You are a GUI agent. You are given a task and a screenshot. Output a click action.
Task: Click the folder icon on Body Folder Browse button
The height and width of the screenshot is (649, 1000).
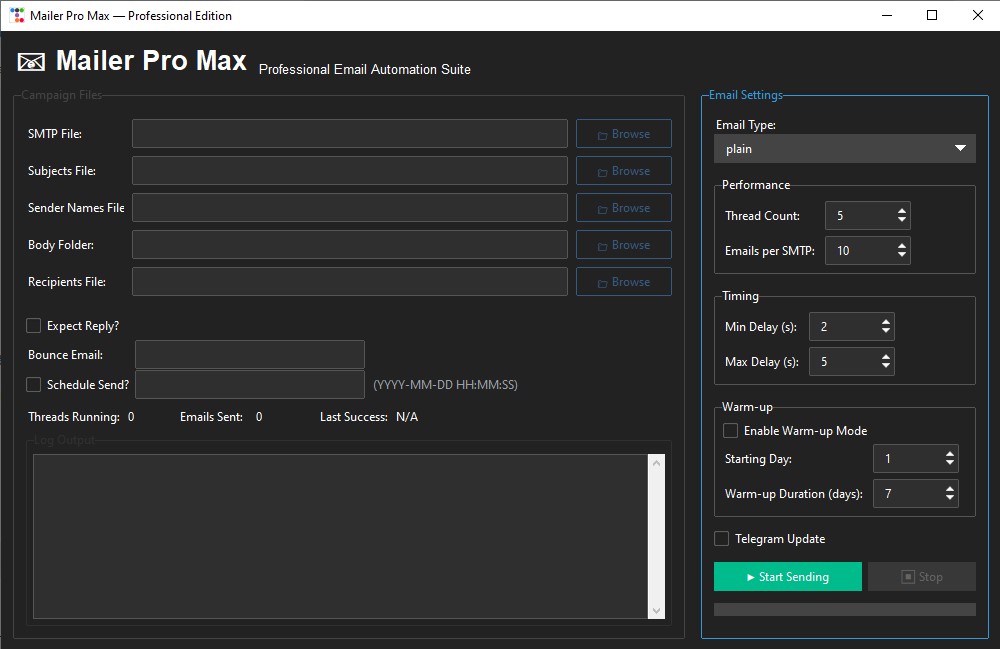[x=603, y=244]
